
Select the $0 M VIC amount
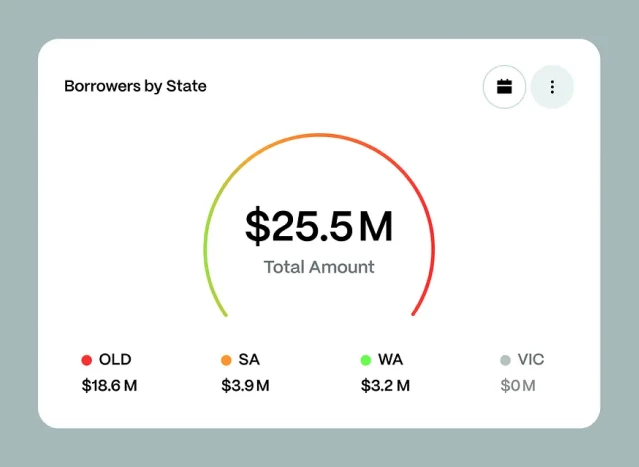(x=518, y=386)
